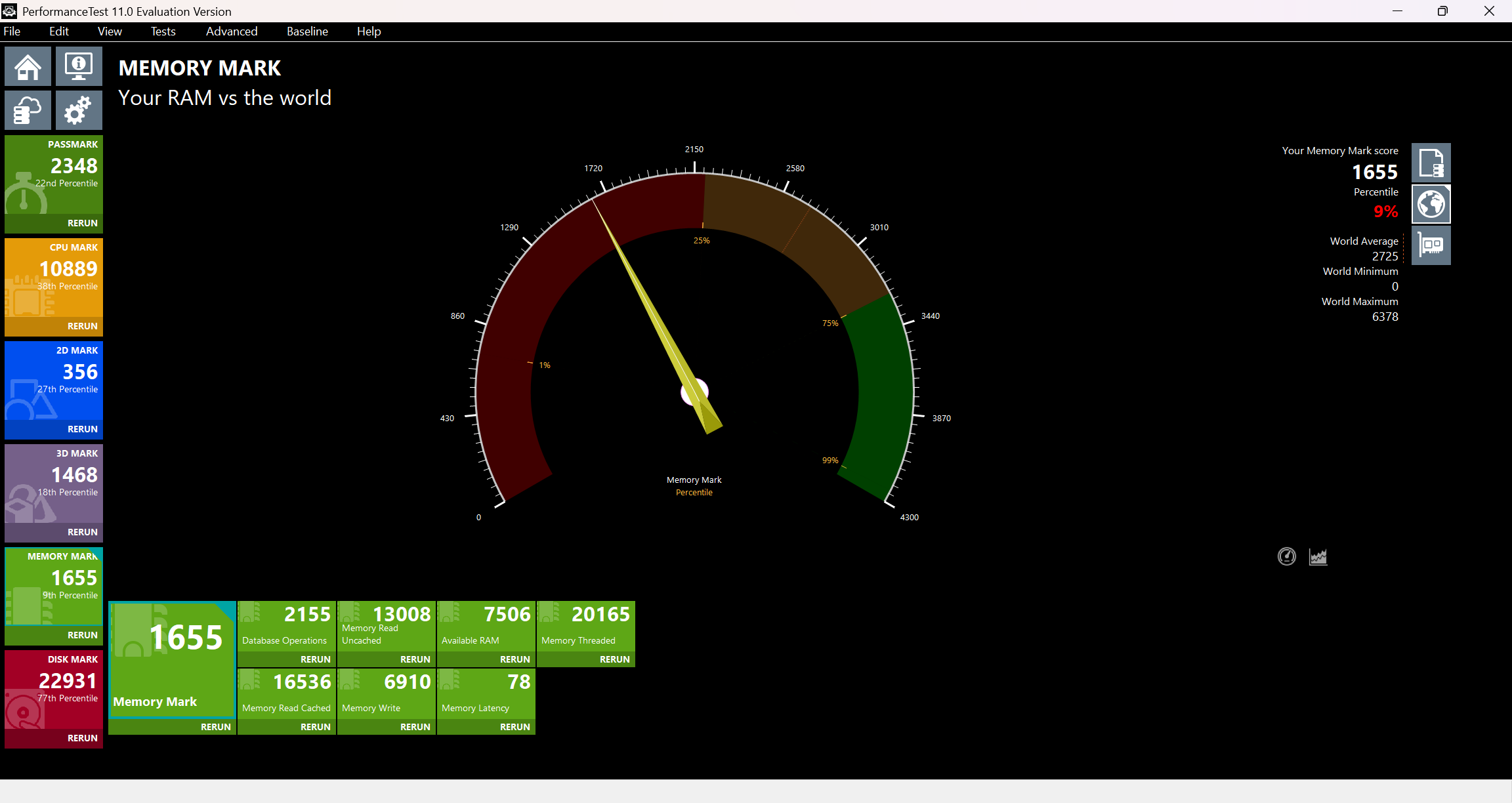Screen dimensions: 1512x803
Task: Select the globe world comparison icon
Action: [1431, 204]
